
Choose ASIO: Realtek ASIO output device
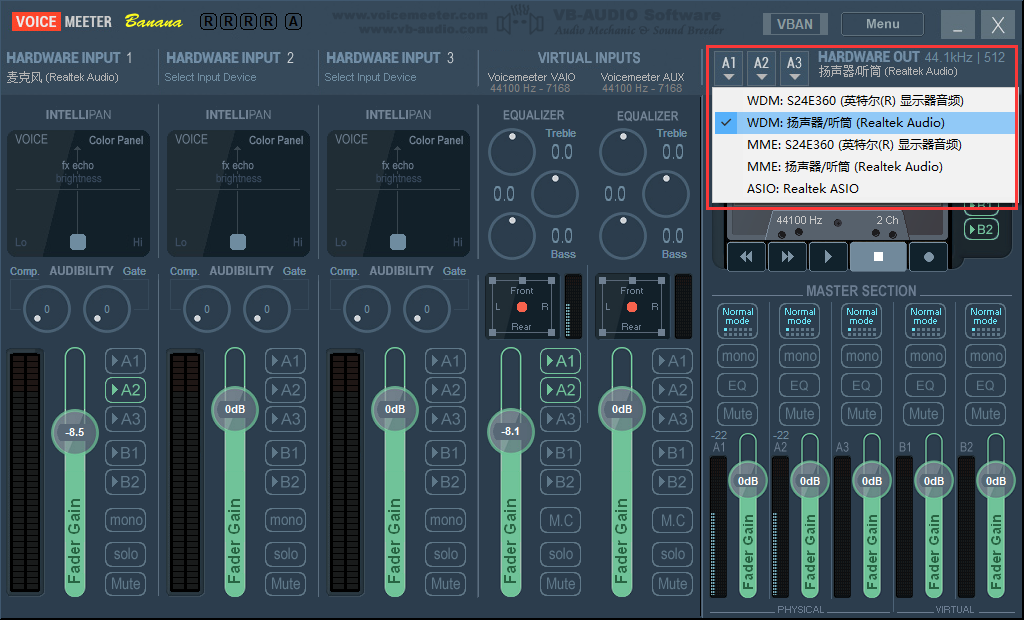coord(865,189)
